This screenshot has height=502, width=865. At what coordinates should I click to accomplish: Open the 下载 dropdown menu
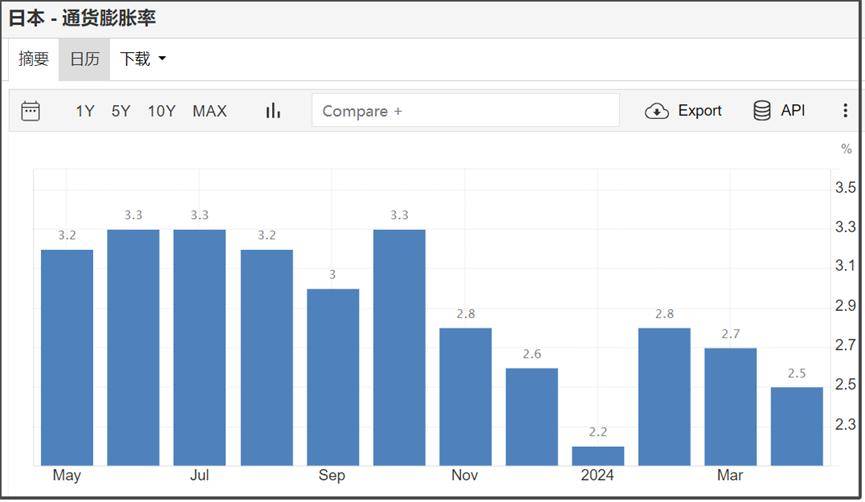(143, 58)
